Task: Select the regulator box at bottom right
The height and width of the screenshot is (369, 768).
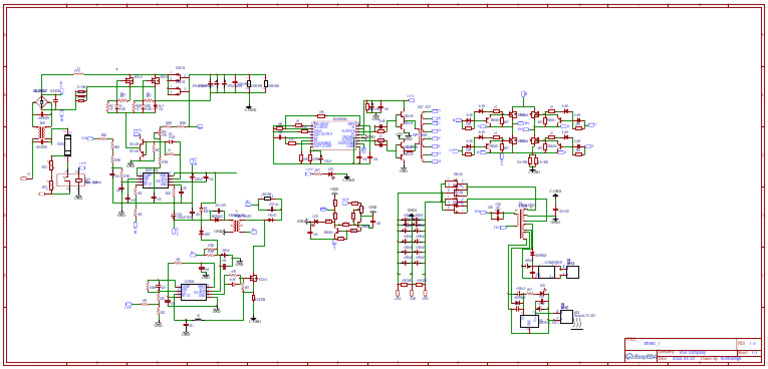Action: coord(528,321)
